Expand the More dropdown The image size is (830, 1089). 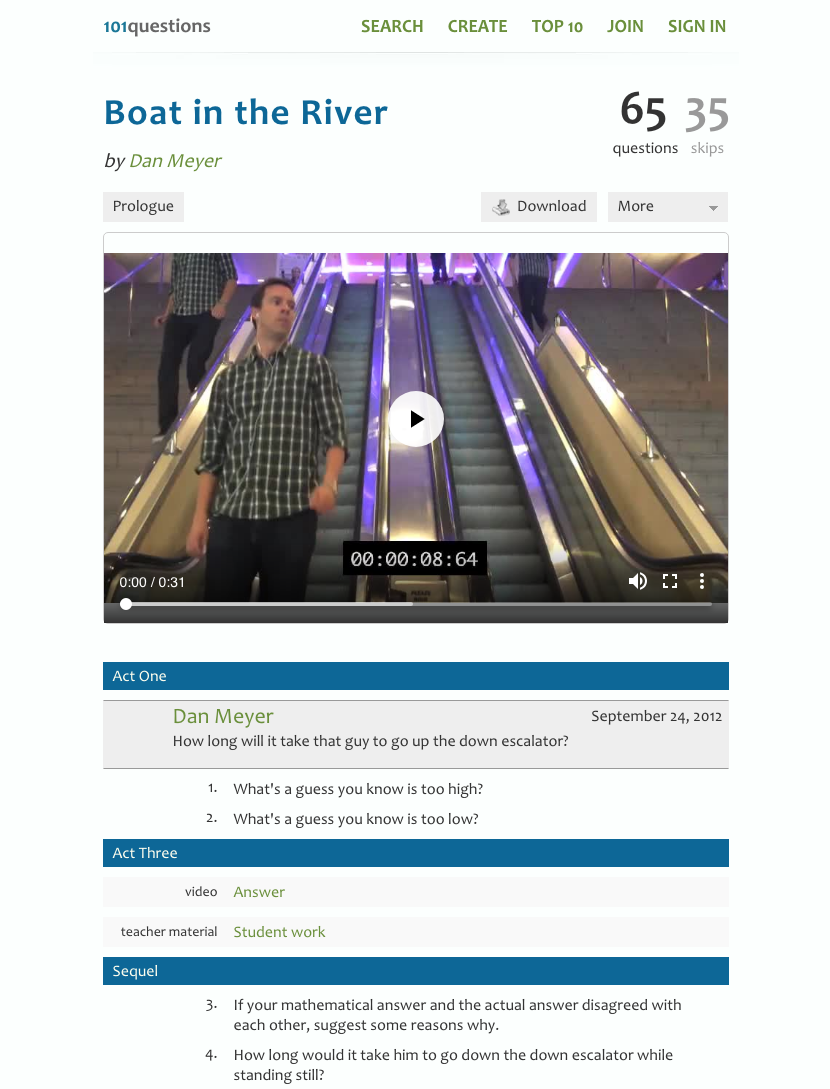[x=667, y=206]
